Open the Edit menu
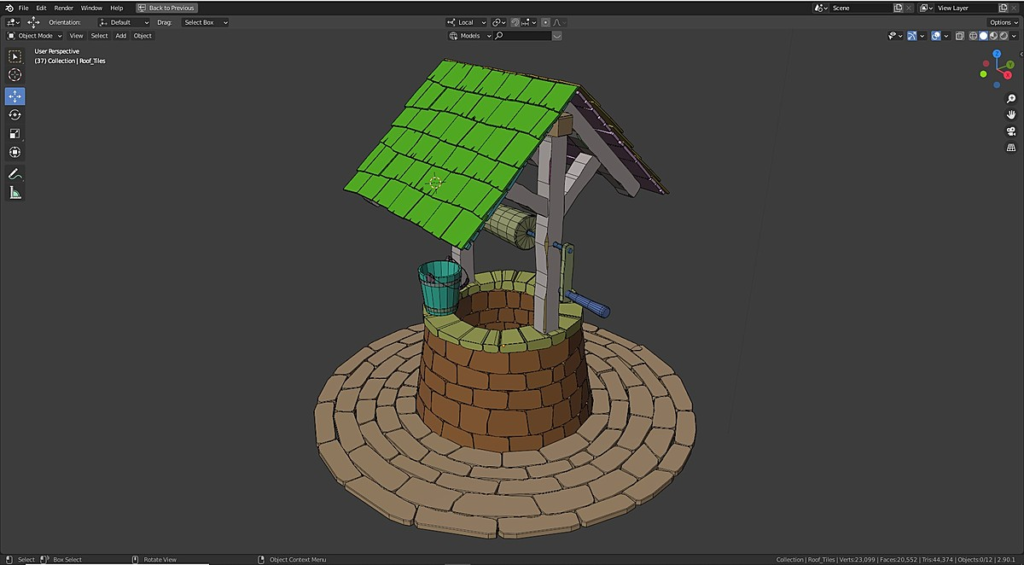The width and height of the screenshot is (1024, 565). pos(41,8)
